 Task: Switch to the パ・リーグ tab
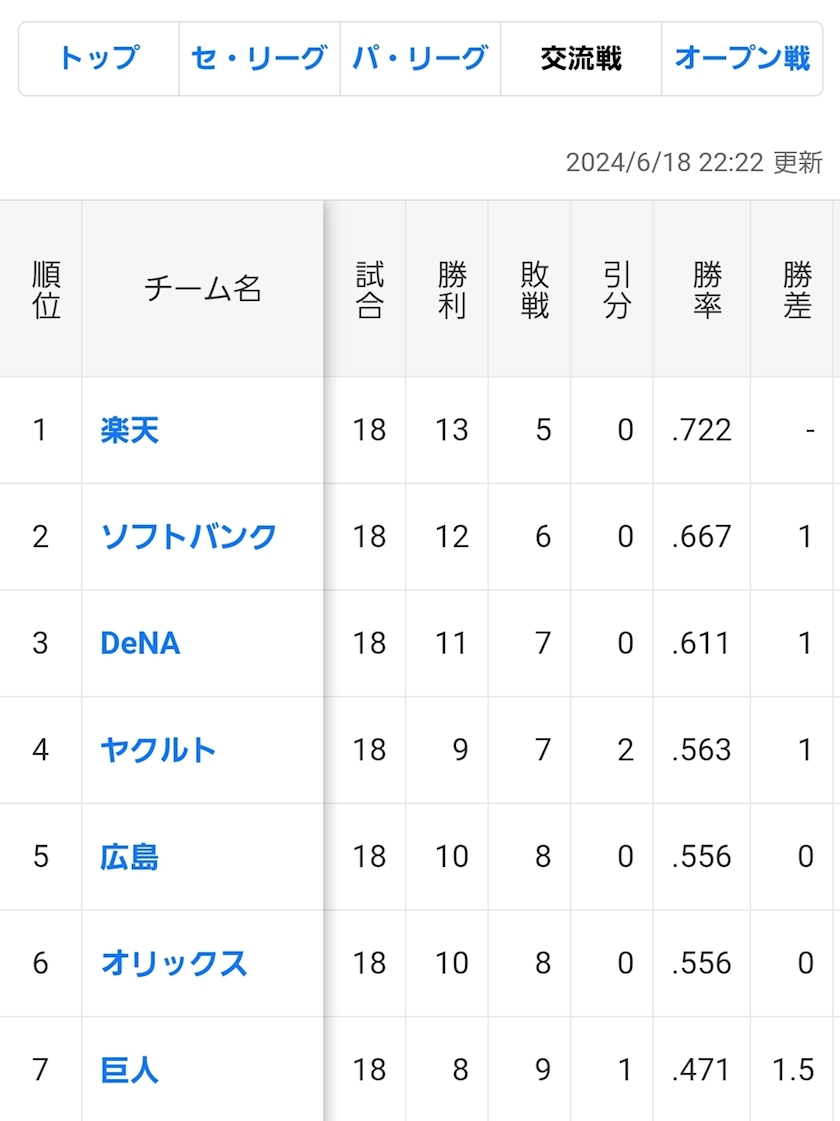420,59
